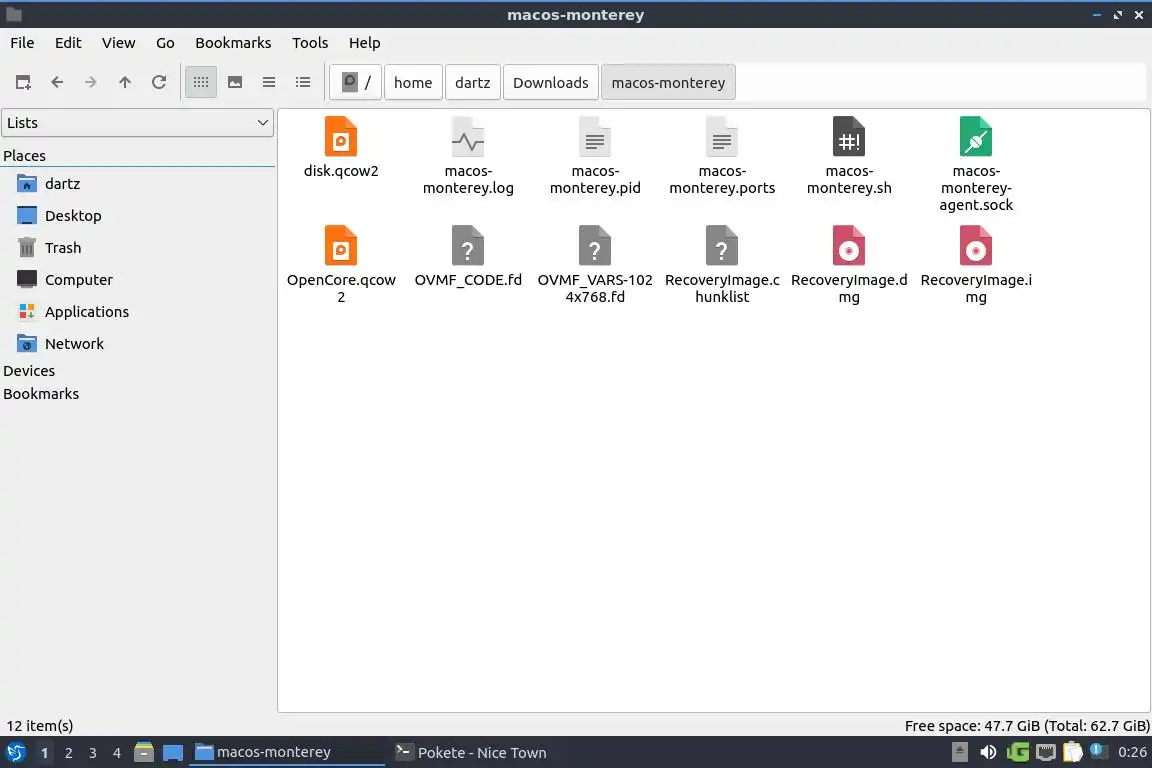
Task: Click macos-monterey path button
Action: [668, 82]
